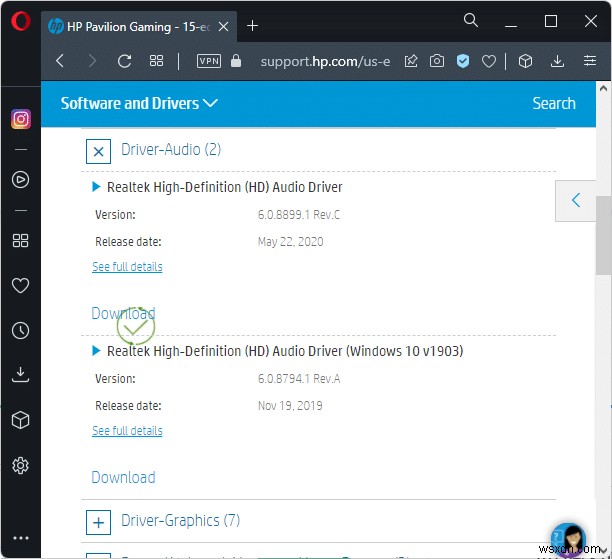Screen dimensions: 612x559
Task: Click the address bar URL
Action: [325, 61]
